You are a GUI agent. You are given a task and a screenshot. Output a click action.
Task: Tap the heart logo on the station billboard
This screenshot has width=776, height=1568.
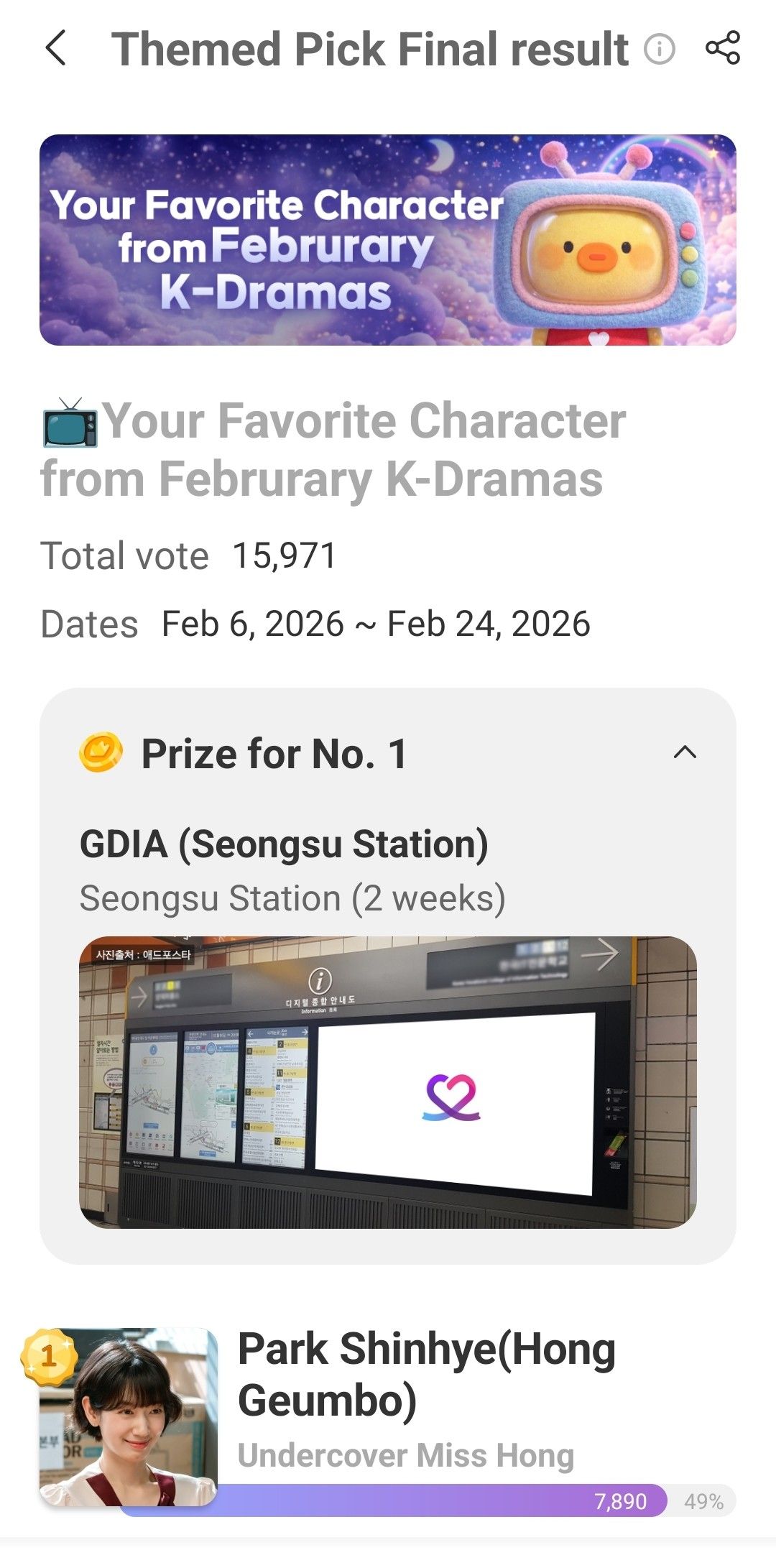[451, 1097]
